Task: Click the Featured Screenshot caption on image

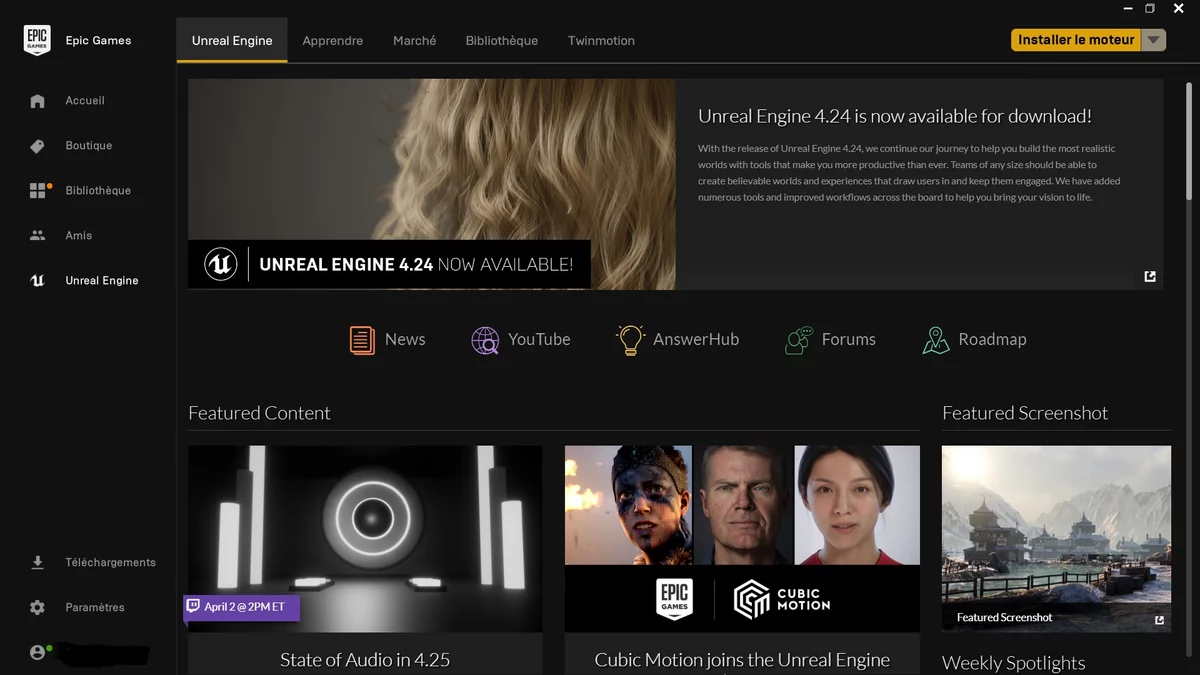Action: [1004, 618]
